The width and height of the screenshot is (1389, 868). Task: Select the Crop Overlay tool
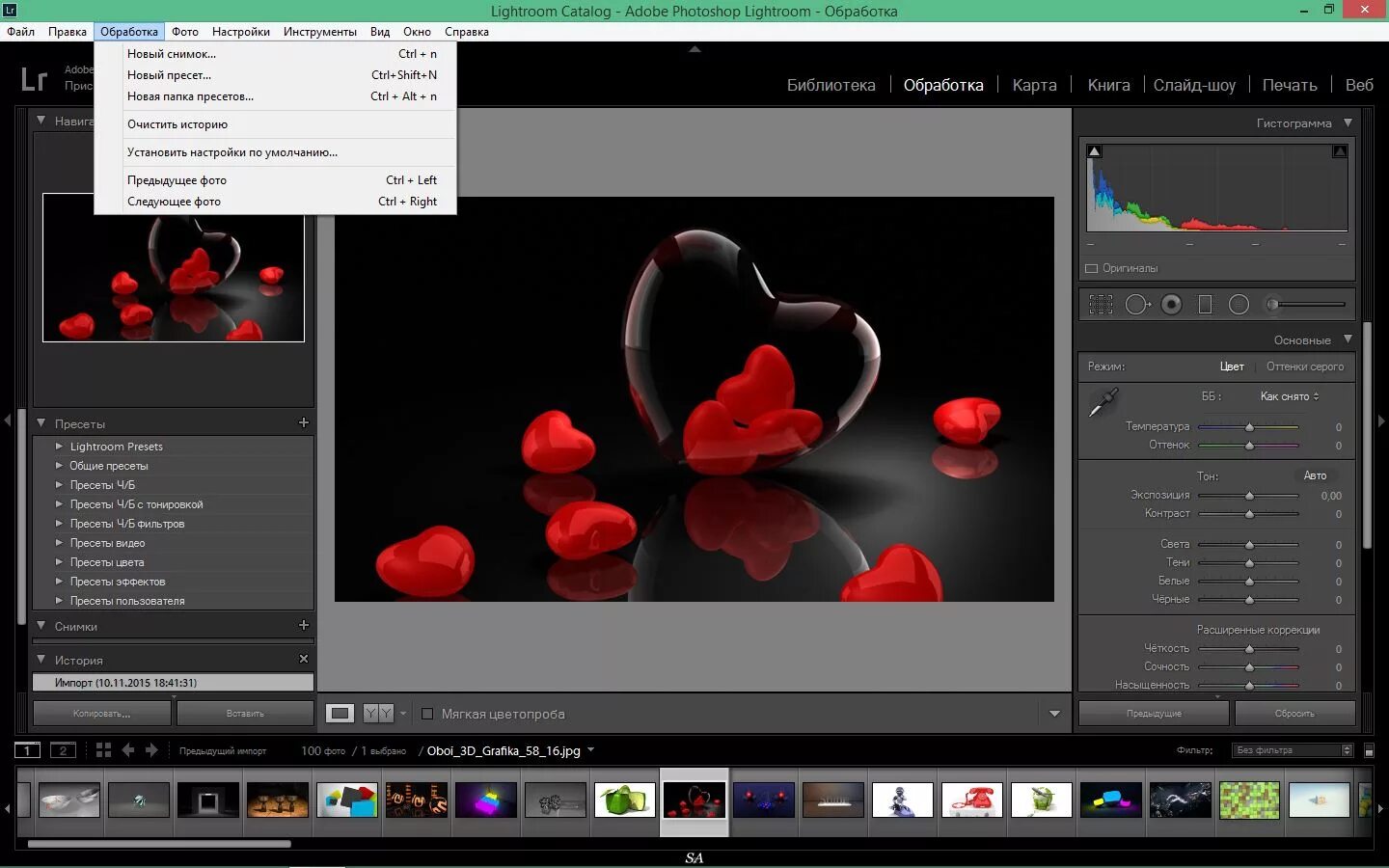click(1101, 305)
